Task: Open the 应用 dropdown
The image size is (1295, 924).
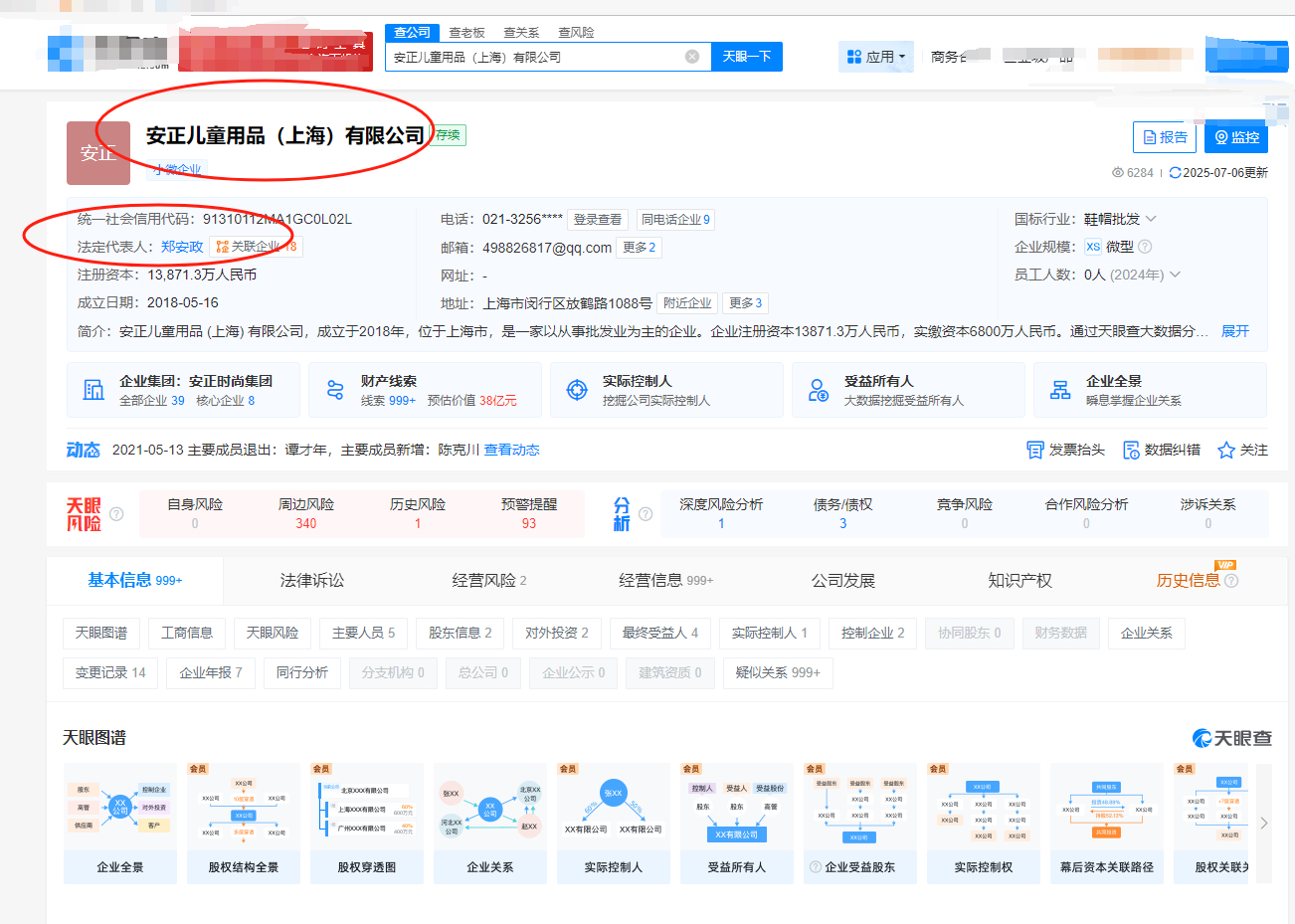Action: 876,57
